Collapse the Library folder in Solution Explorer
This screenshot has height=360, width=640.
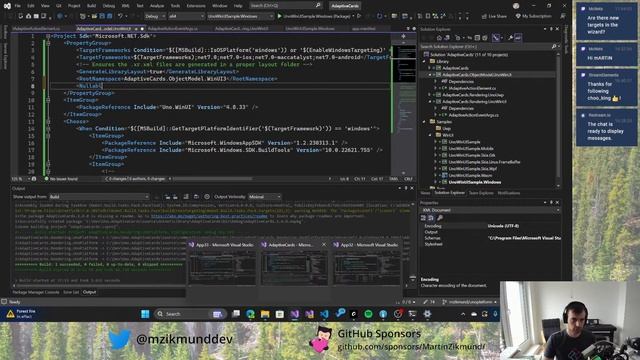[x=424, y=62]
